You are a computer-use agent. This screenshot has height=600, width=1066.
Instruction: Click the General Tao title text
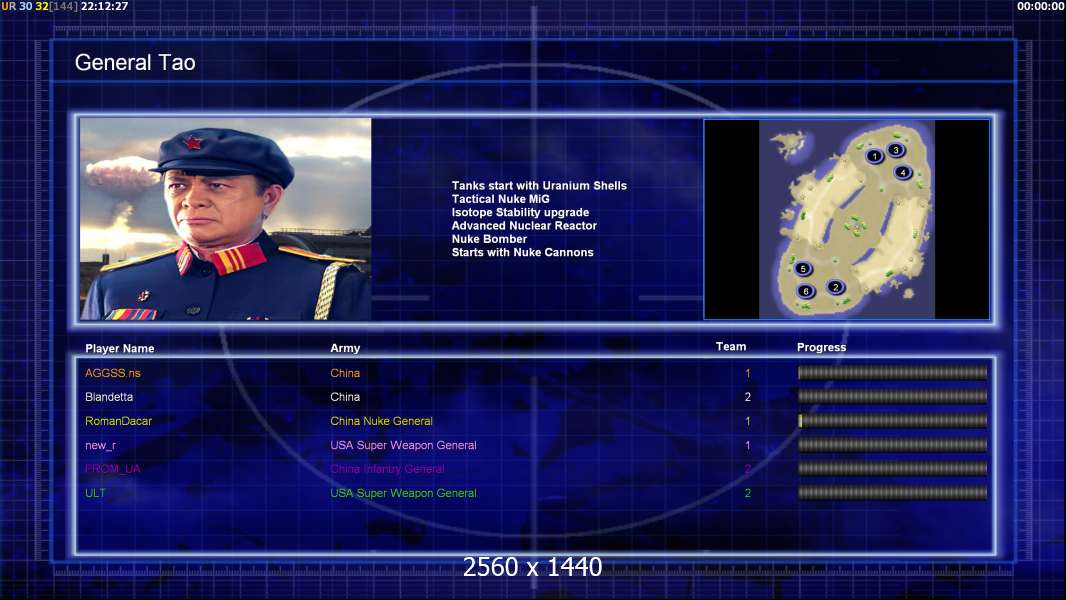point(135,63)
